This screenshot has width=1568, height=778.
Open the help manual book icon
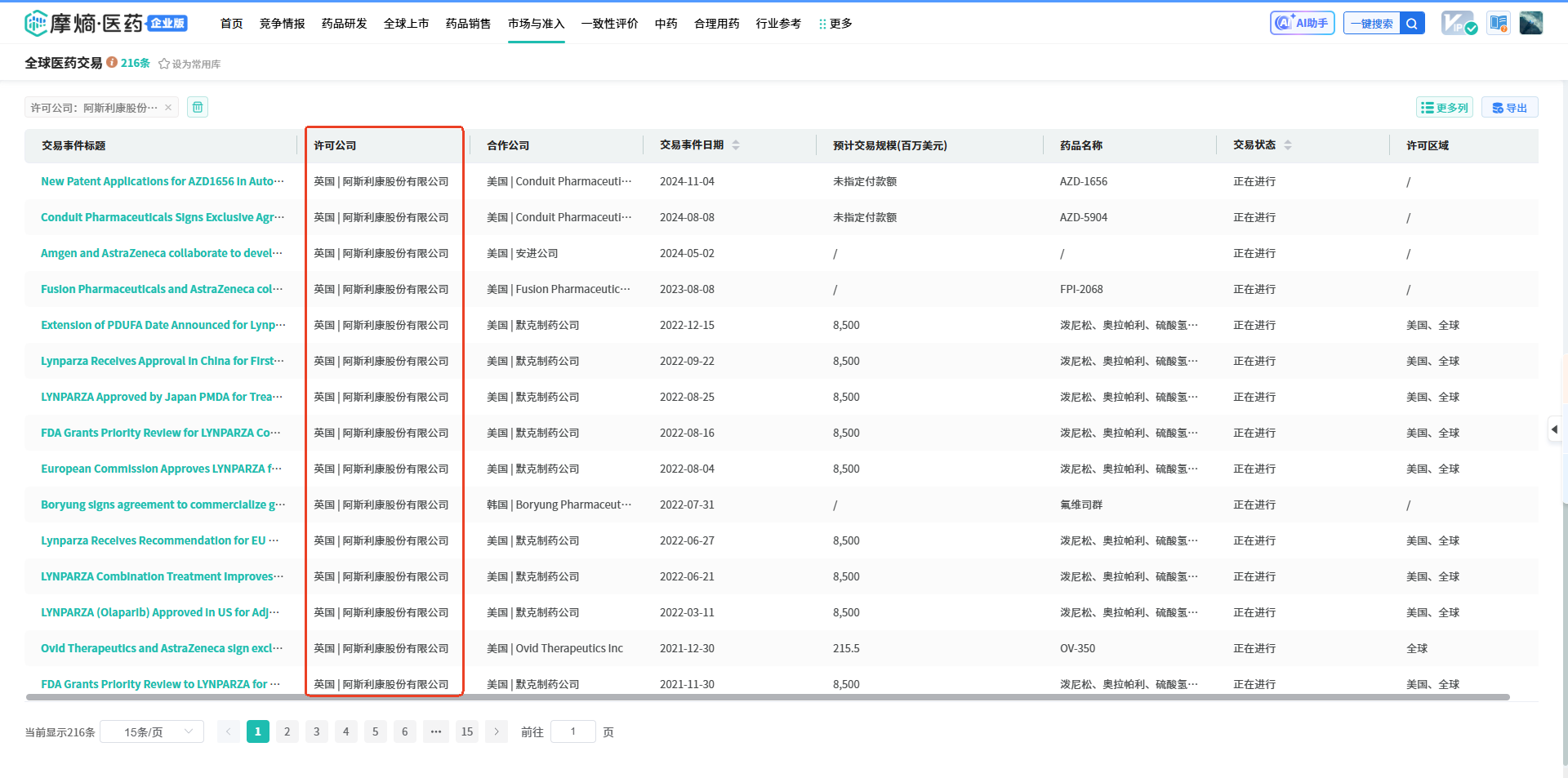coord(1499,23)
